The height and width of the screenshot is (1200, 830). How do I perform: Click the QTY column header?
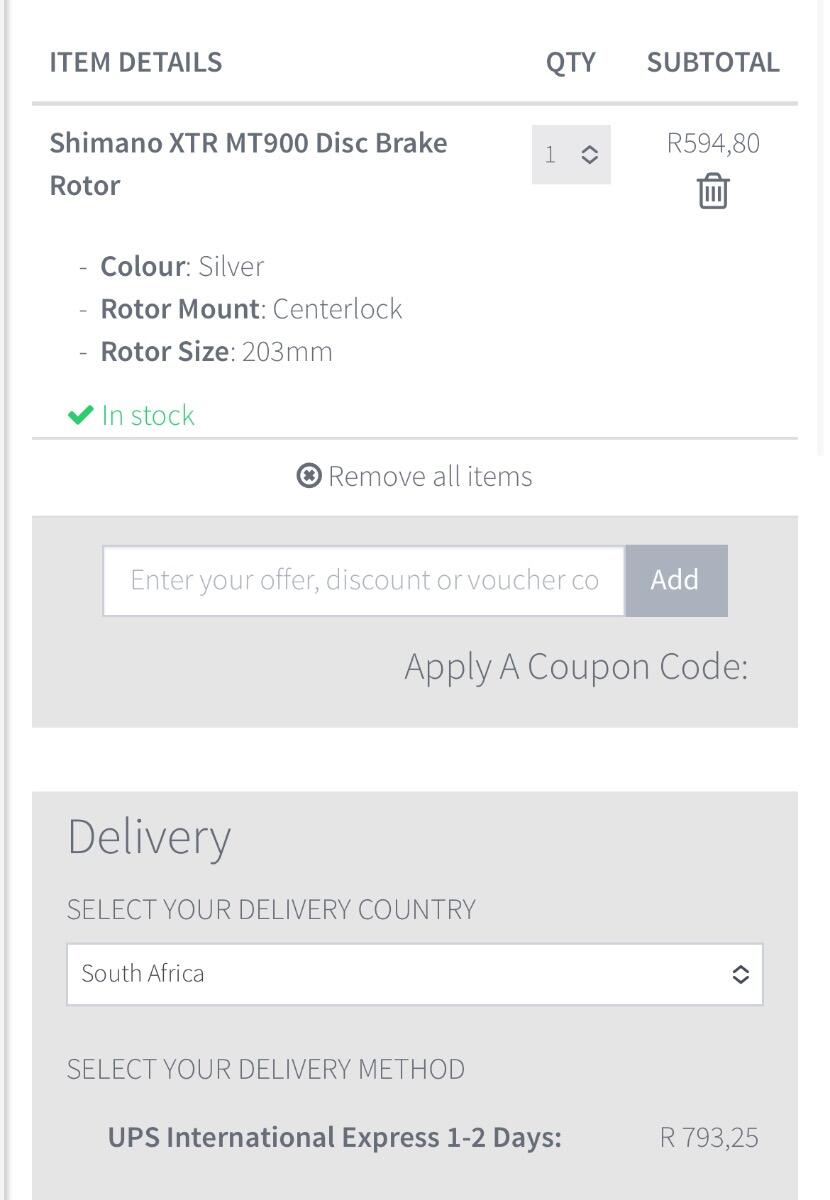[570, 62]
